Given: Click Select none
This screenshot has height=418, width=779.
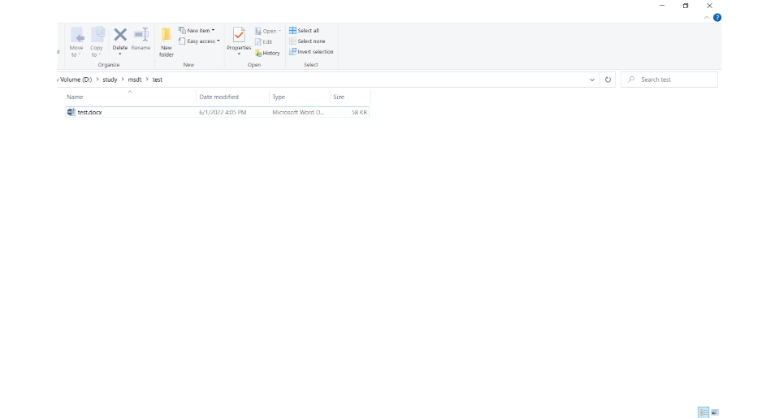Looking at the screenshot, I should (x=307, y=41).
